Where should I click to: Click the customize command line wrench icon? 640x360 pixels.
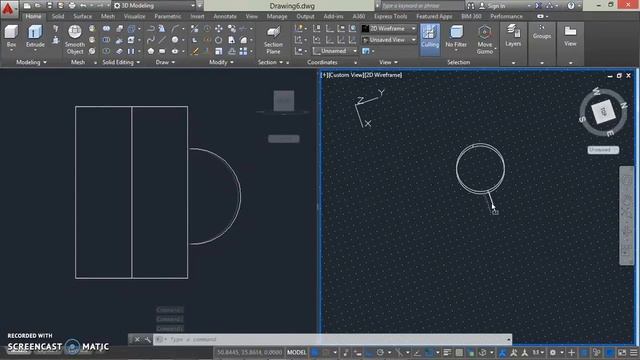coord(147,340)
